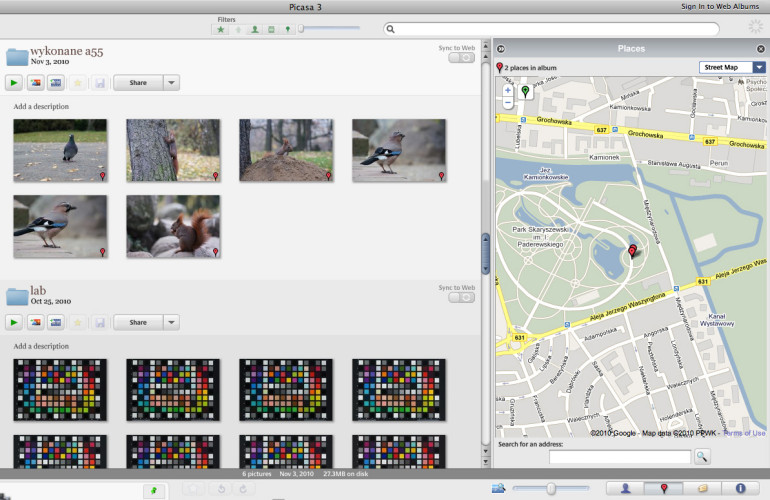This screenshot has width=770, height=500.
Task: Click the wykonane a55 folder title
Action: (67, 51)
